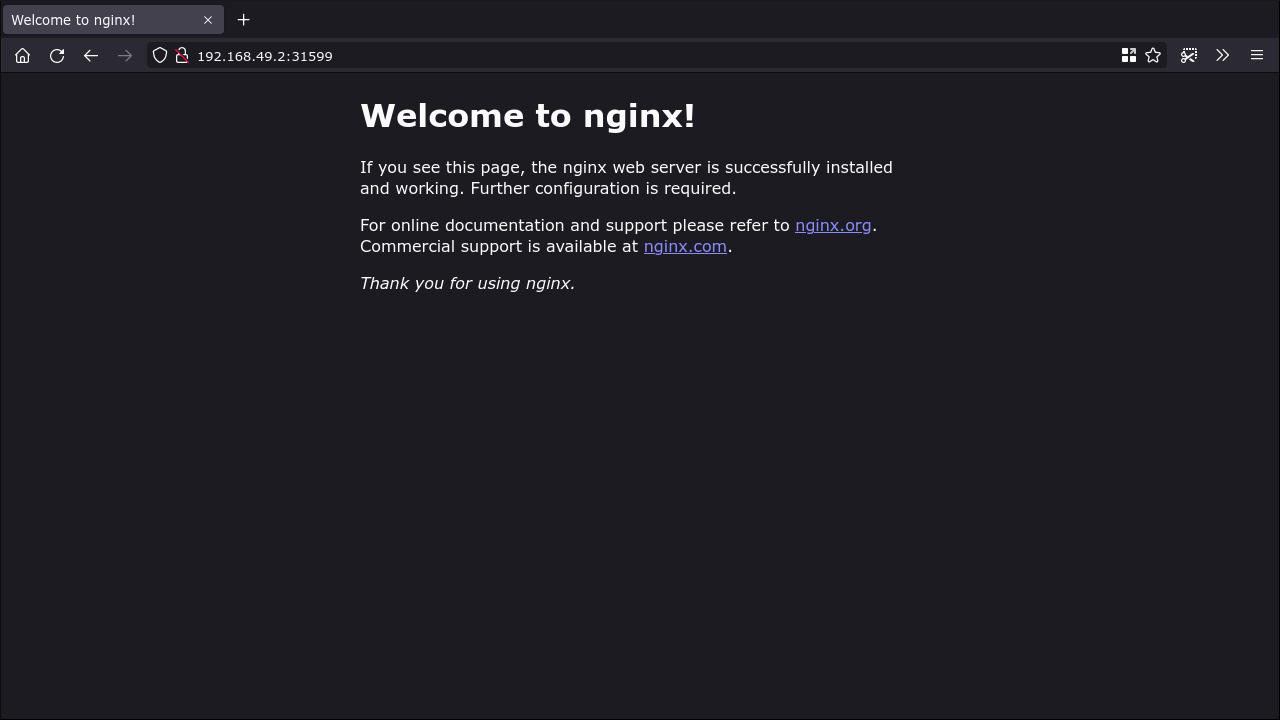View insecure connection padlock details

coord(182,56)
